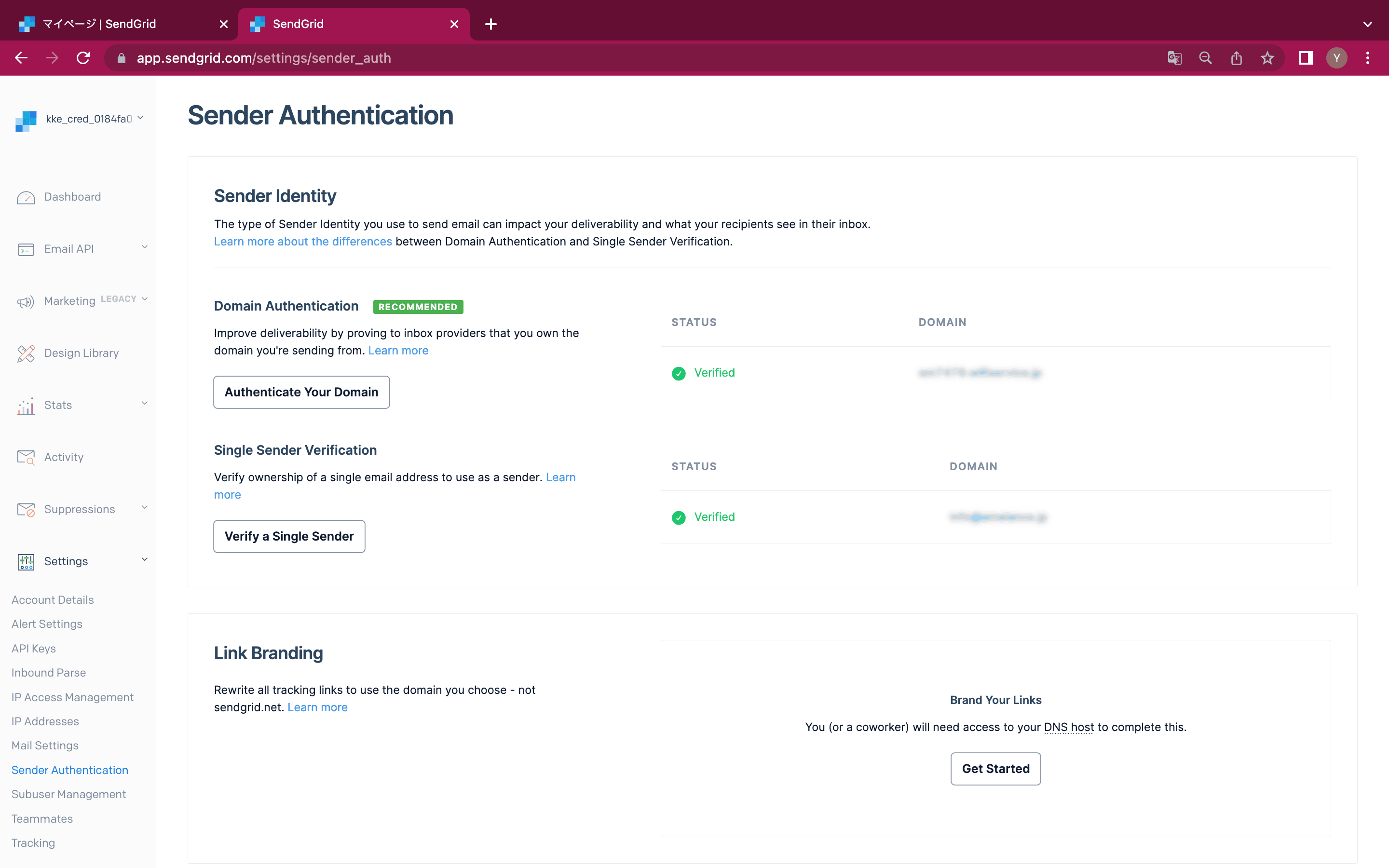Open the browser side panel icon

coord(1306,58)
